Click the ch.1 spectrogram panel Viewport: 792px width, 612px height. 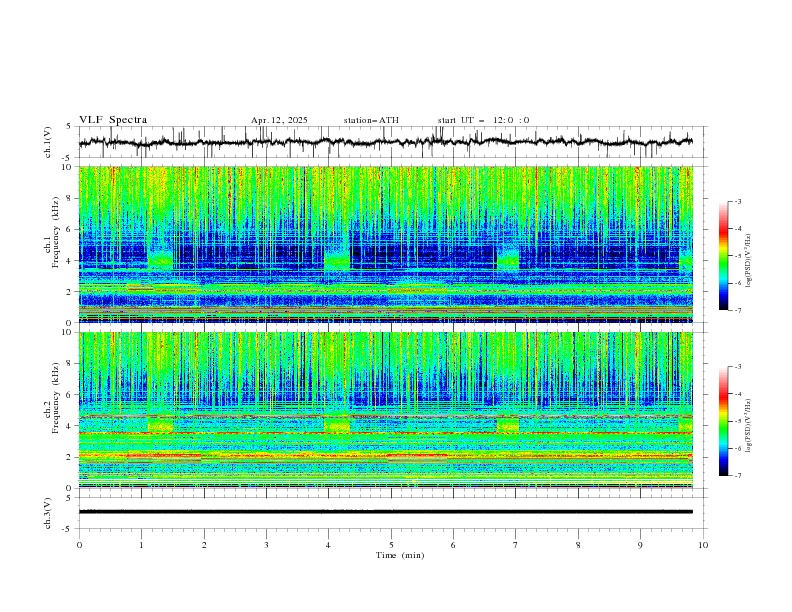point(386,244)
